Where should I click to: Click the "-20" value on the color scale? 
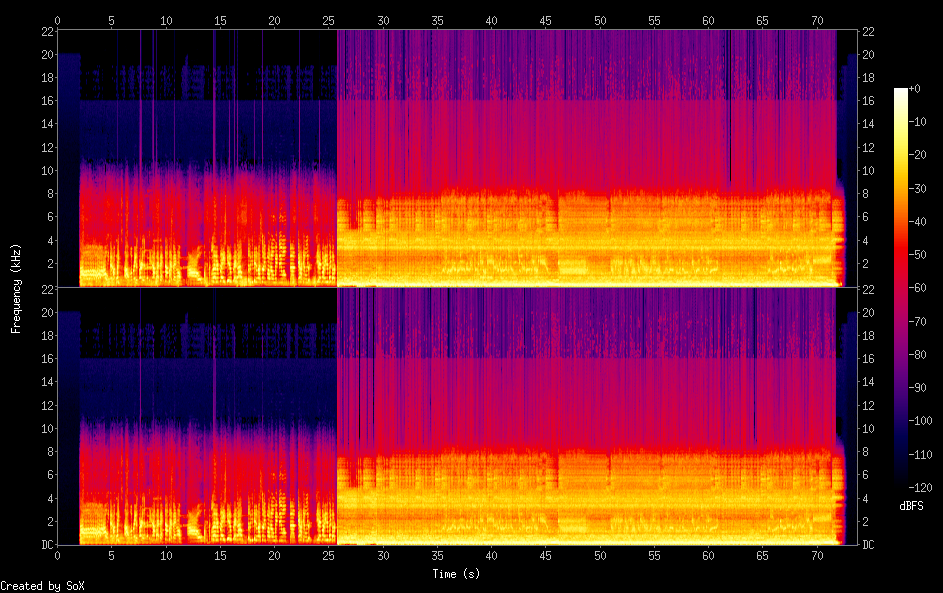click(x=918, y=155)
